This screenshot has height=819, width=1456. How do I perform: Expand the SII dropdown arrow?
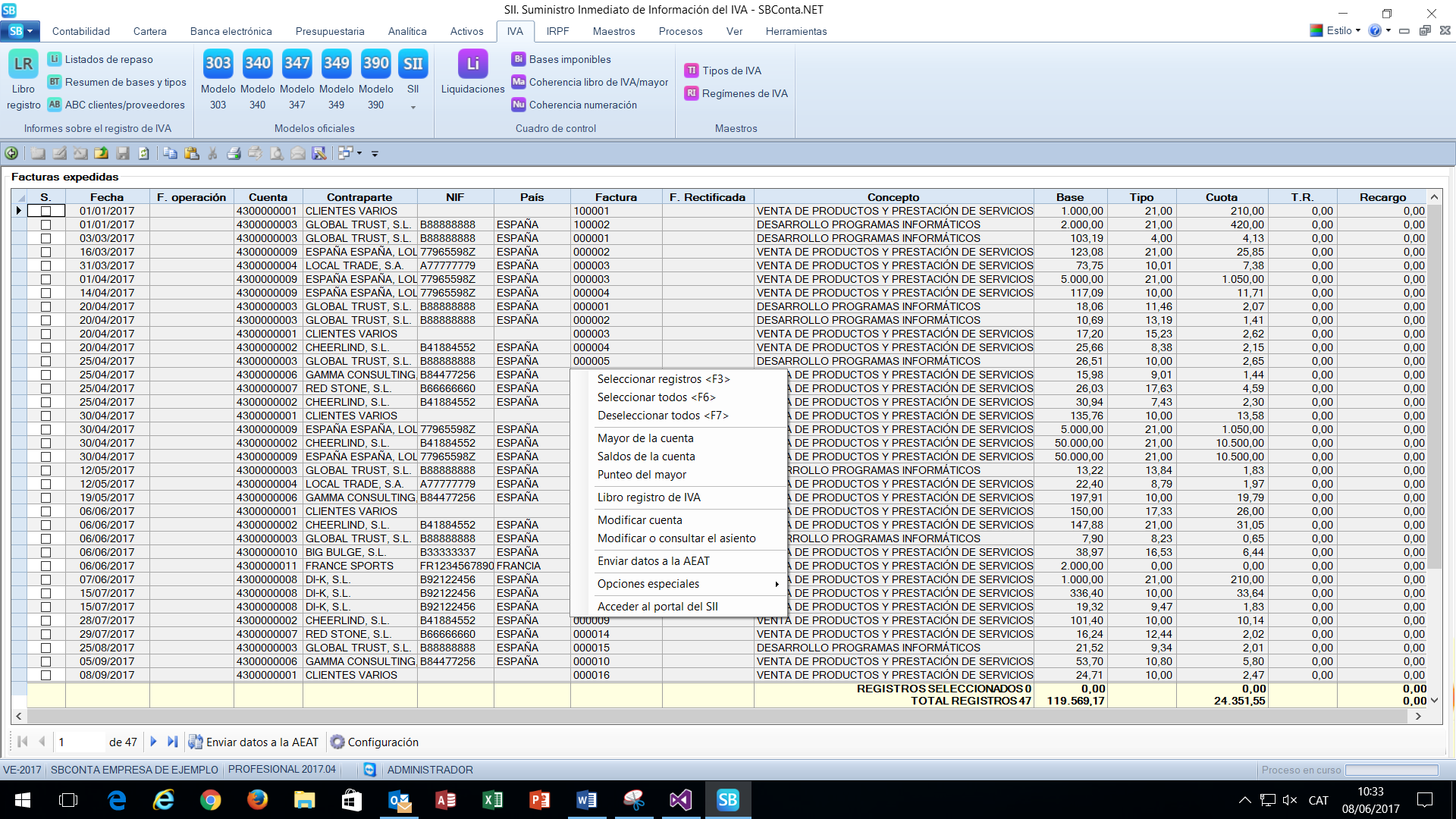[413, 108]
